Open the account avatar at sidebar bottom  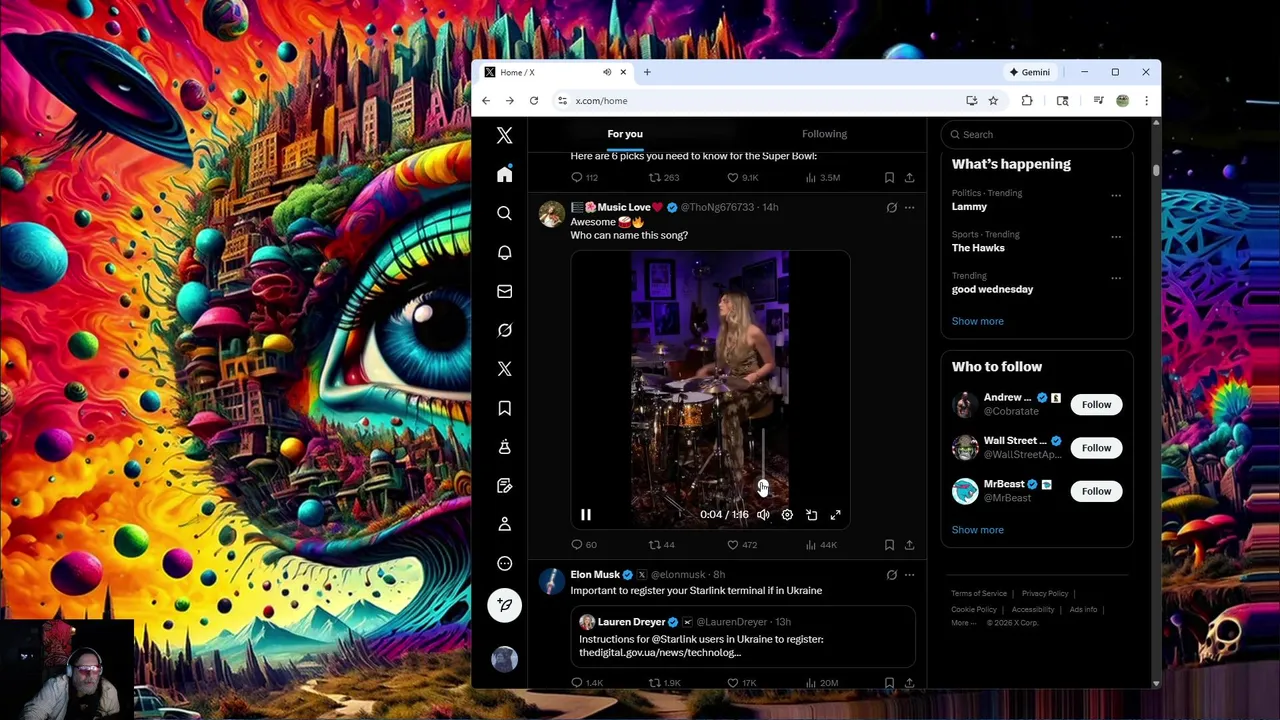point(504,659)
